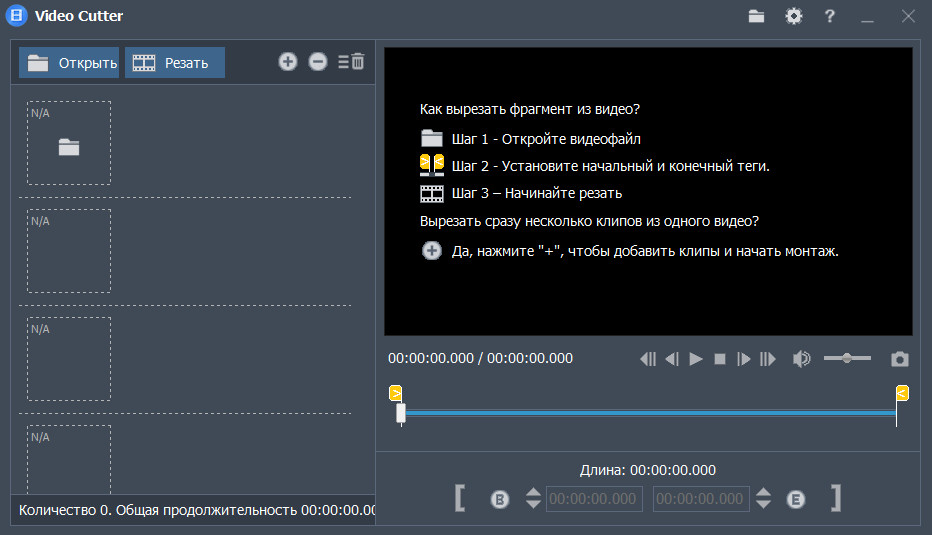Take a snapshot with the camera icon
Screen dimensions: 932x535
click(900, 359)
